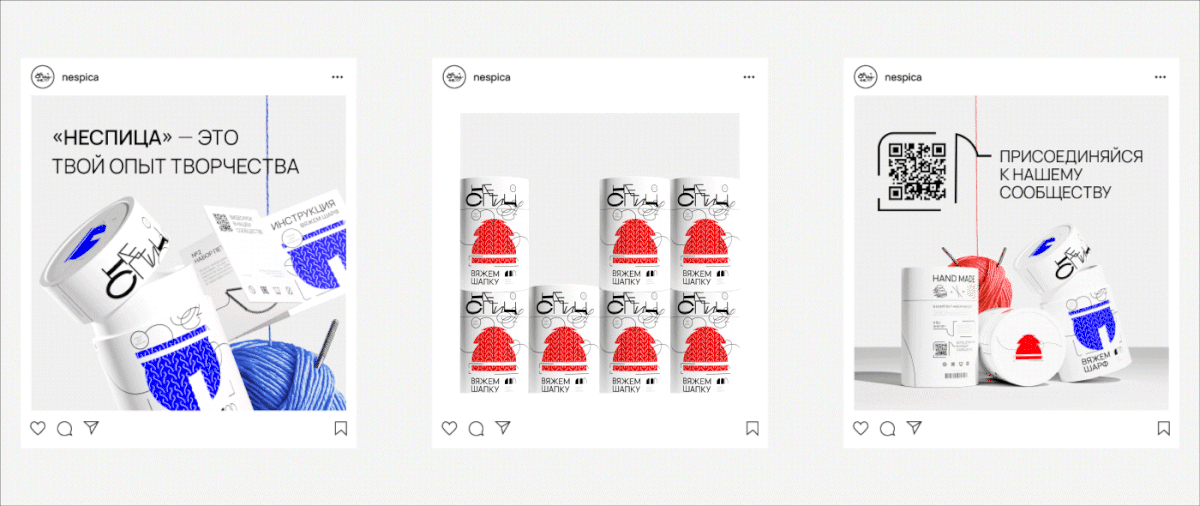The image size is (1200, 506).
Task: Bookmark the third post with QR code
Action: pyautogui.click(x=1163, y=428)
